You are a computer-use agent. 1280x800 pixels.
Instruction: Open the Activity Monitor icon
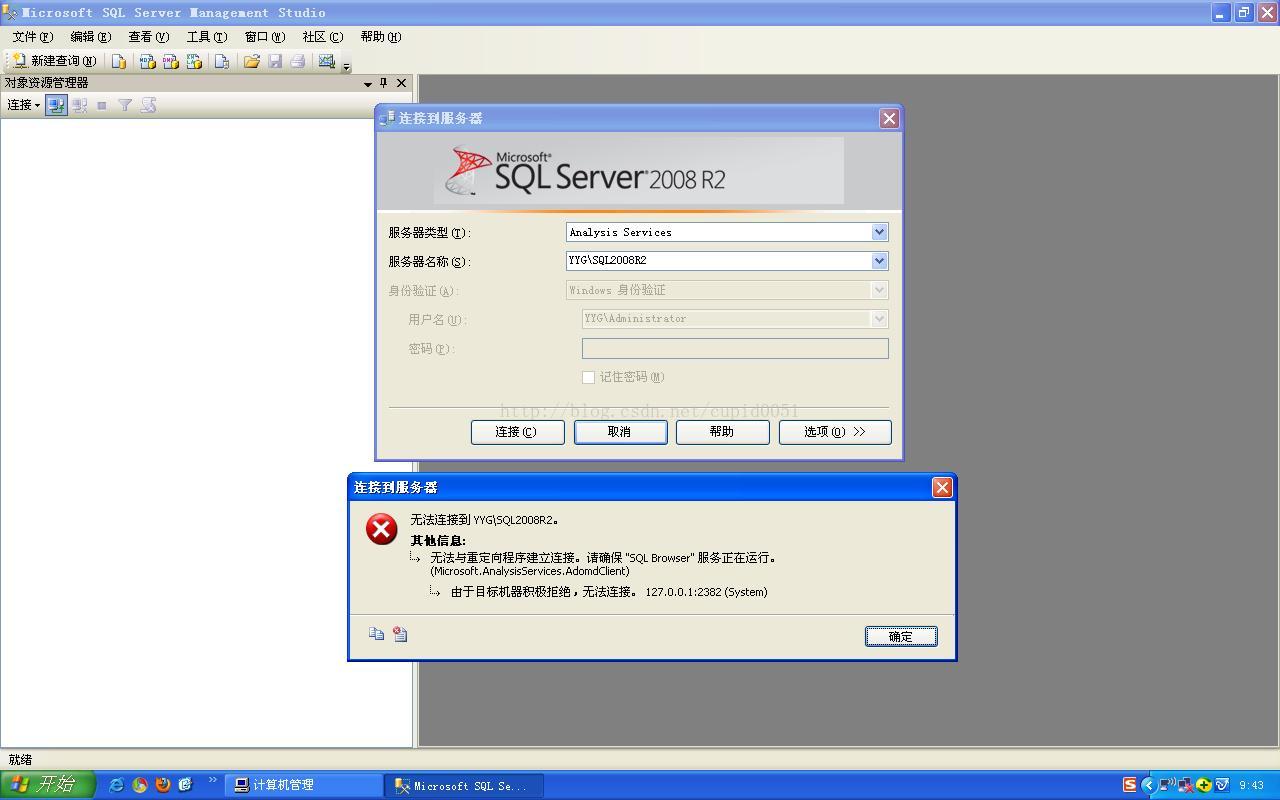[327, 61]
